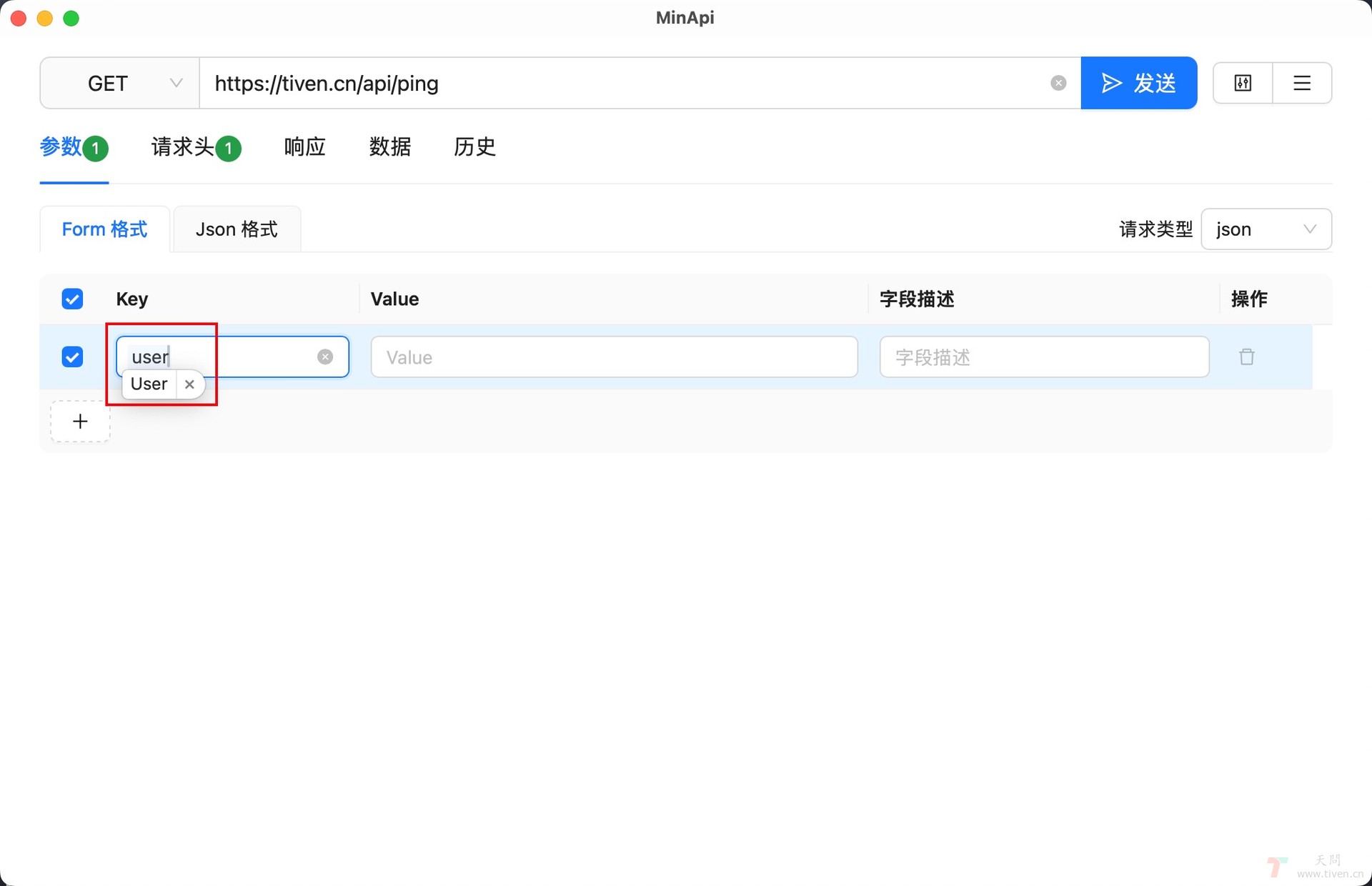
Task: Switch to the 请求头 tab
Action: click(196, 147)
